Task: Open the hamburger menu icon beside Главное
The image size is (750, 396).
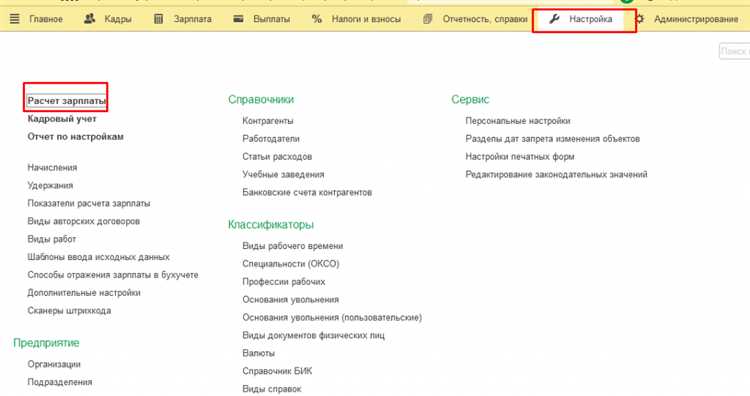Action: pyautogui.click(x=15, y=19)
